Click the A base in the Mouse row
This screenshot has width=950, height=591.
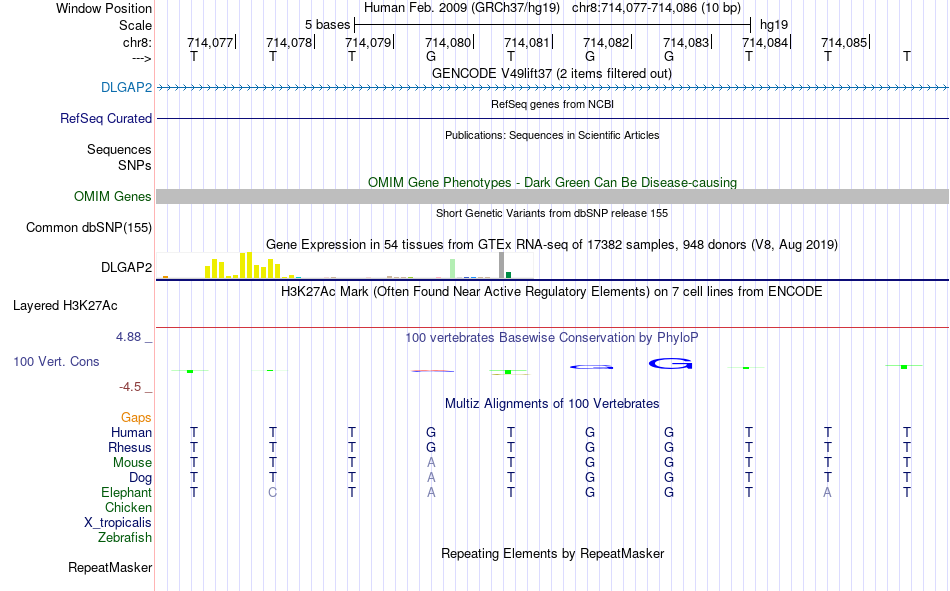[x=431, y=462]
